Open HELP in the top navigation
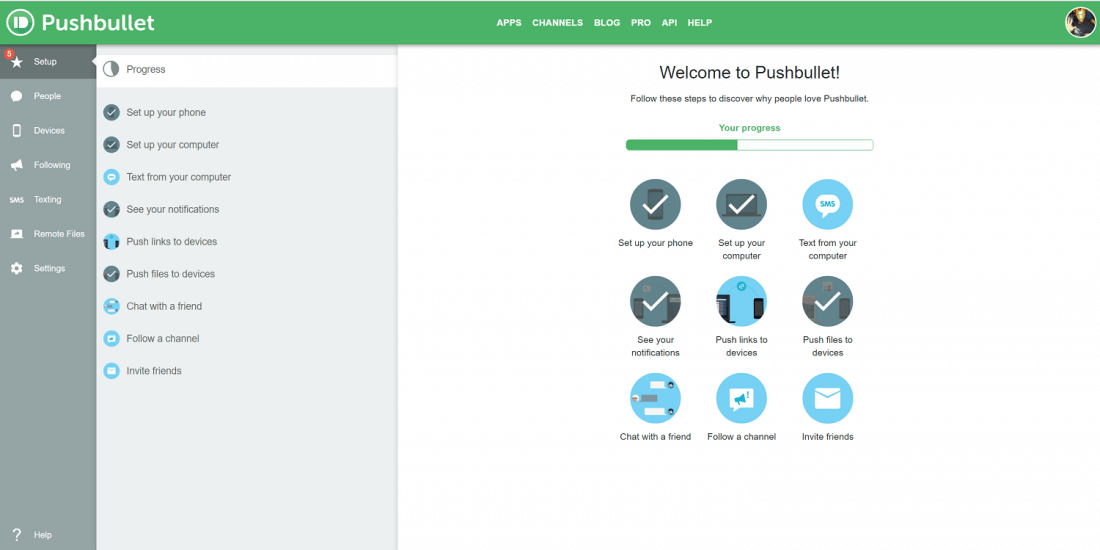The width and height of the screenshot is (1100, 550). (x=699, y=22)
